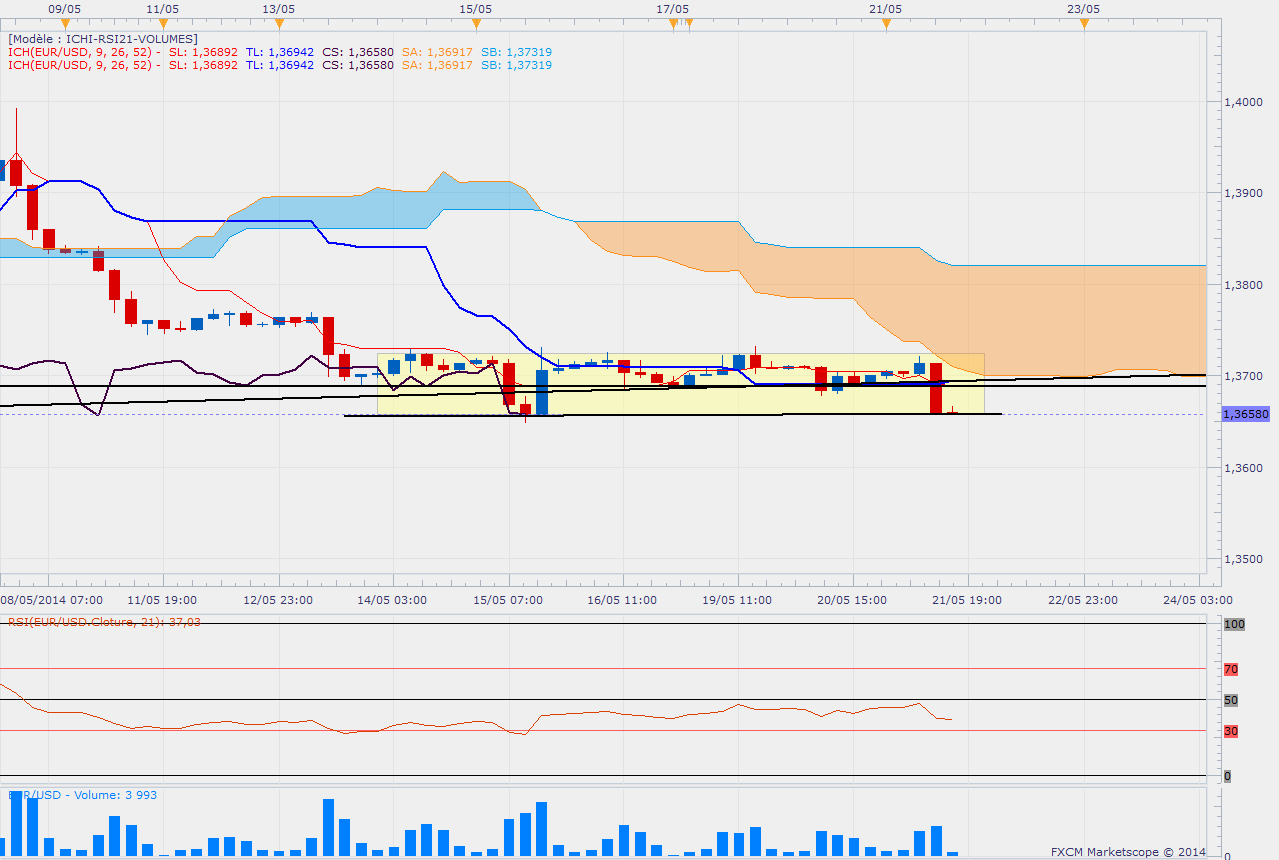Select the yellow highlighted consolidation rectangle

680,383
